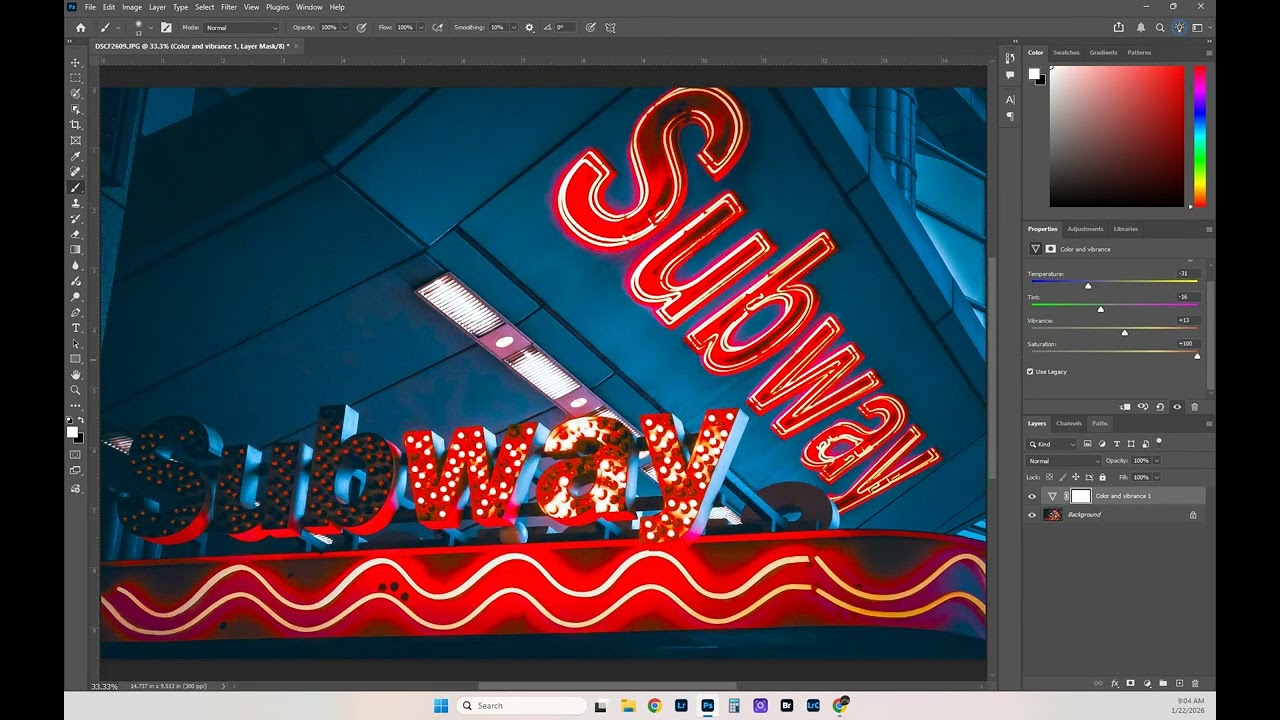Create new layer in Layers panel
1280x720 pixels.
pyautogui.click(x=1179, y=683)
